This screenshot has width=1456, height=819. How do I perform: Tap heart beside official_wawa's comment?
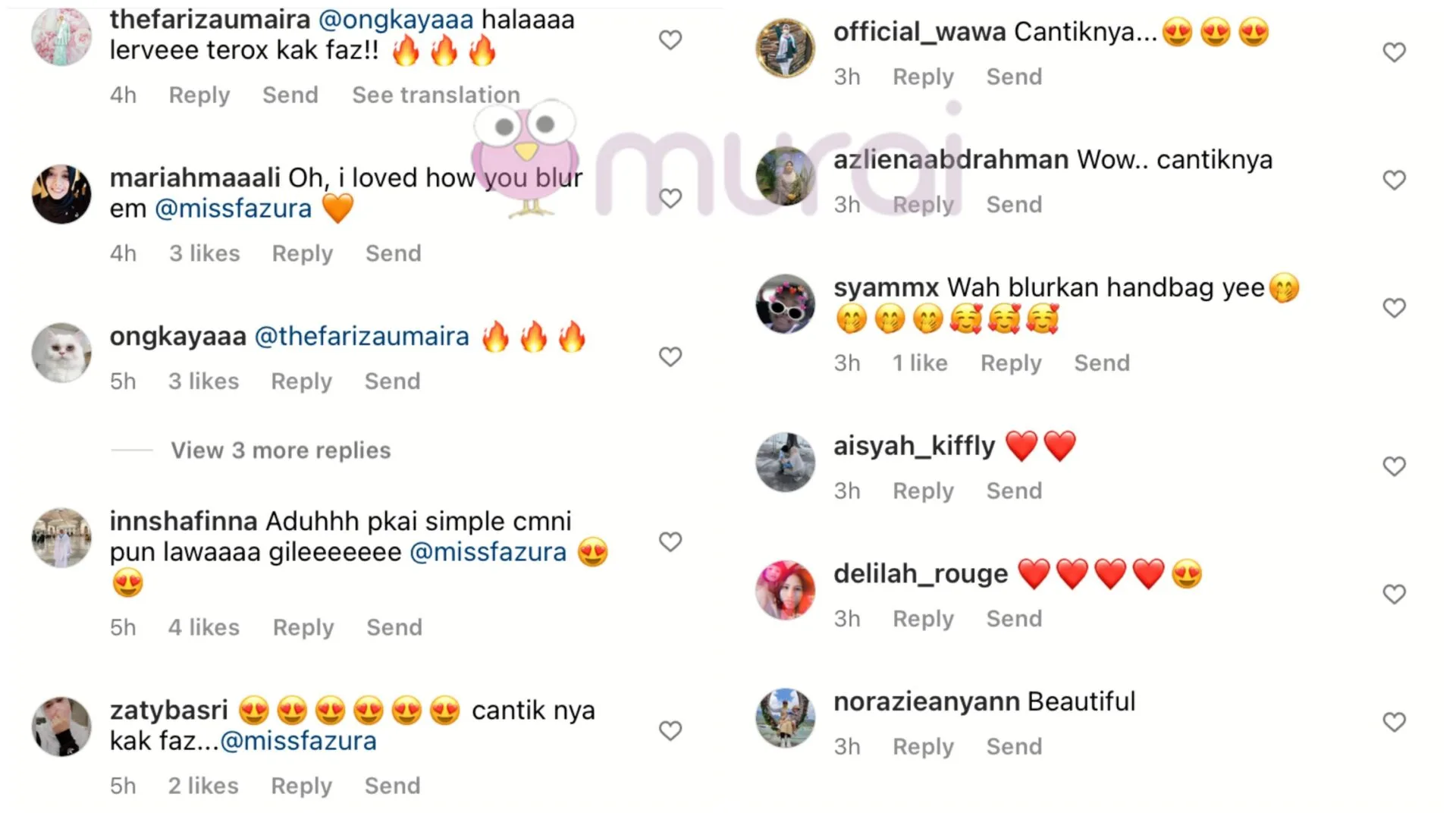[x=1395, y=52]
